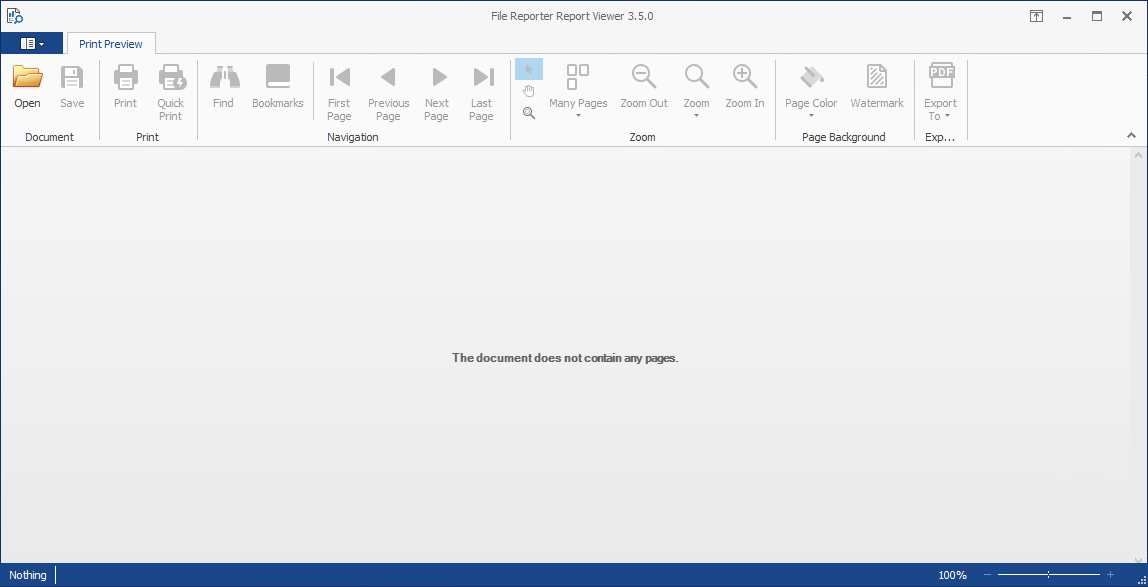
Task: Minimize the Report Viewer window
Action: [1067, 16]
